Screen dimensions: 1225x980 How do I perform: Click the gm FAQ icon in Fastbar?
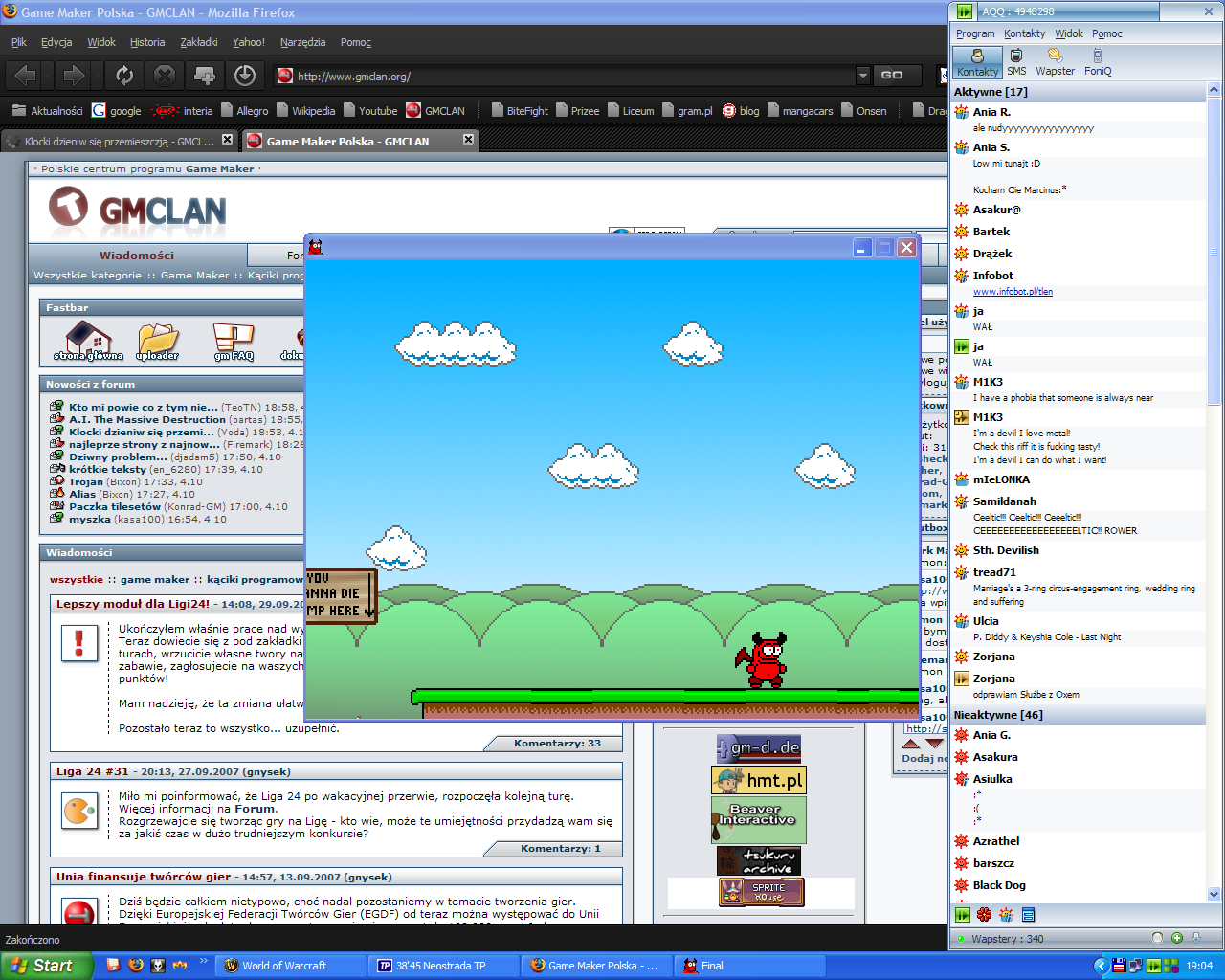click(x=234, y=341)
